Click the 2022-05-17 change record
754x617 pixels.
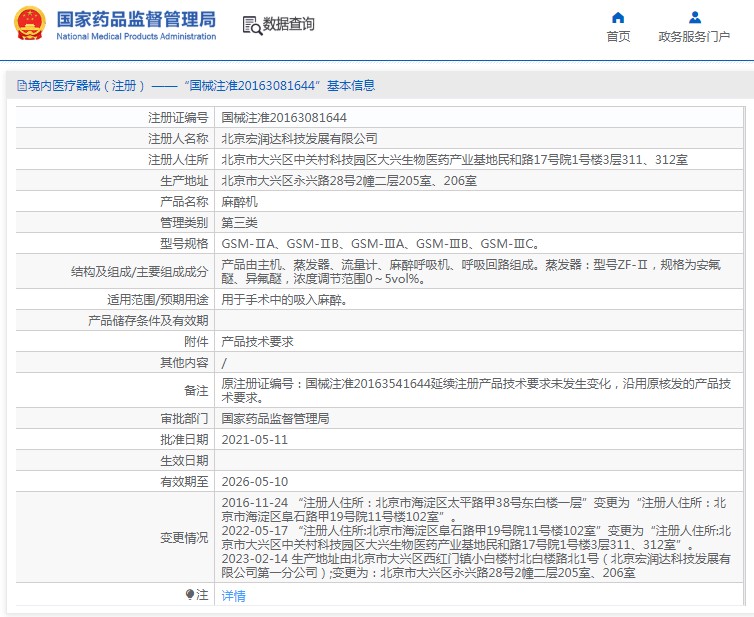[x=476, y=537]
